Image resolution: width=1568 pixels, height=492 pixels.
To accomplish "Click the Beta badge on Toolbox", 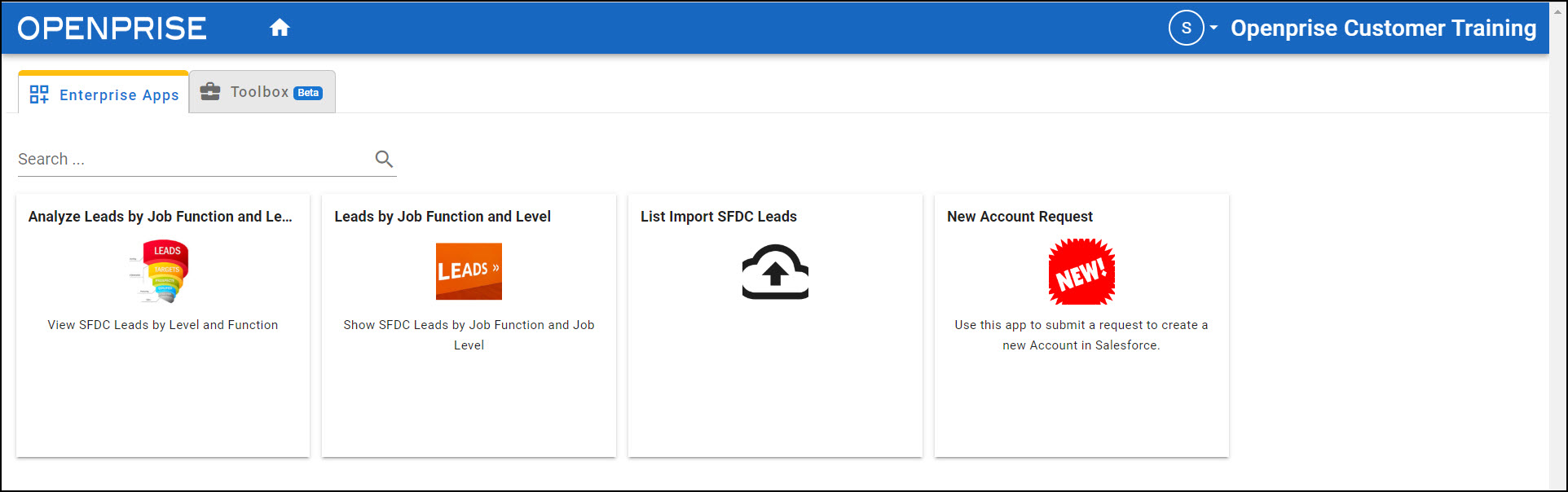I will point(308,93).
